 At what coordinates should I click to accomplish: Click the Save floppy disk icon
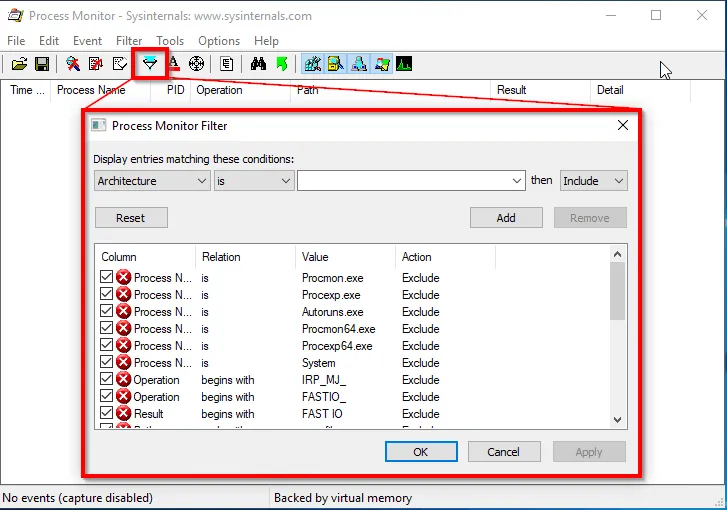pyautogui.click(x=42, y=64)
